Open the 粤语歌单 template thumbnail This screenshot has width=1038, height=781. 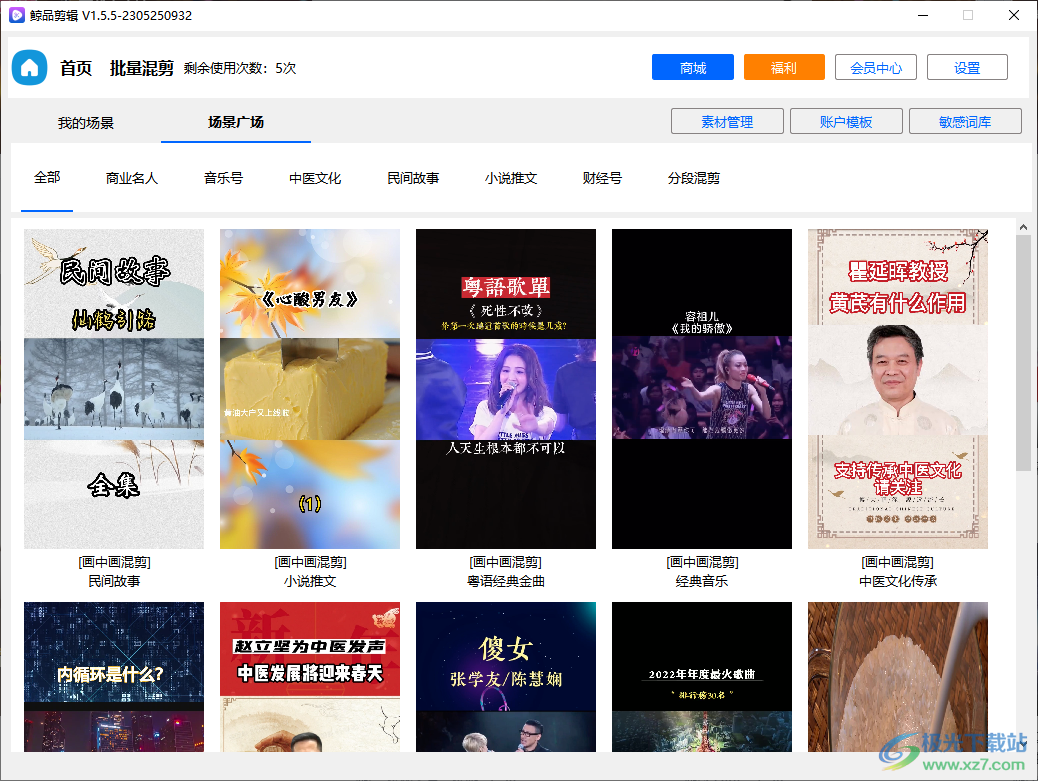pyautogui.click(x=506, y=389)
